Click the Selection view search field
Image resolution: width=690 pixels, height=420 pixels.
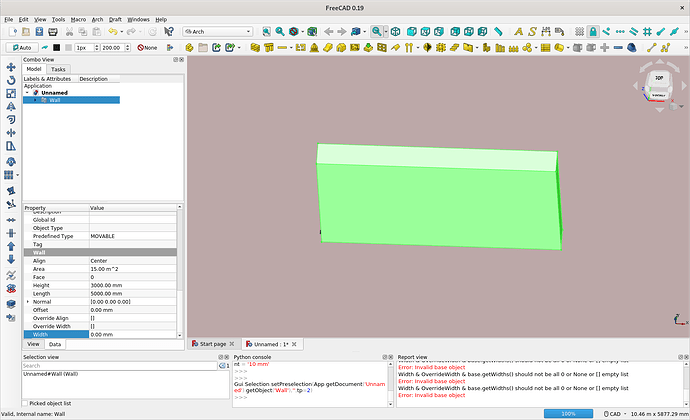click(x=120, y=366)
